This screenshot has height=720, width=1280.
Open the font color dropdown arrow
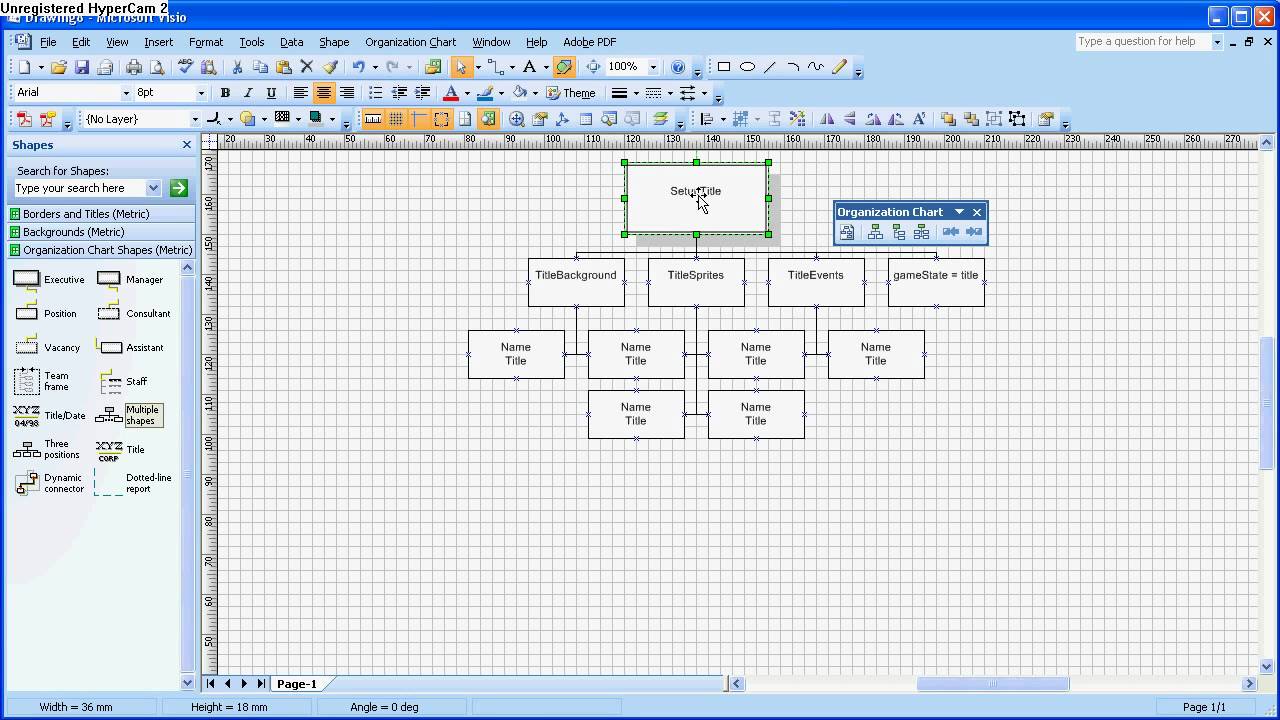coord(466,93)
